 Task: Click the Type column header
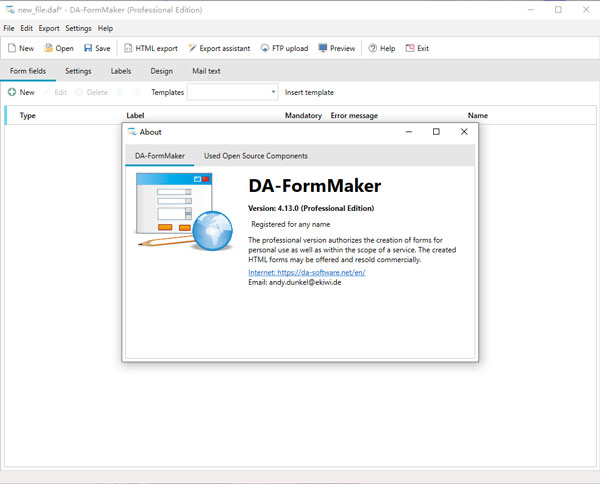coord(28,116)
